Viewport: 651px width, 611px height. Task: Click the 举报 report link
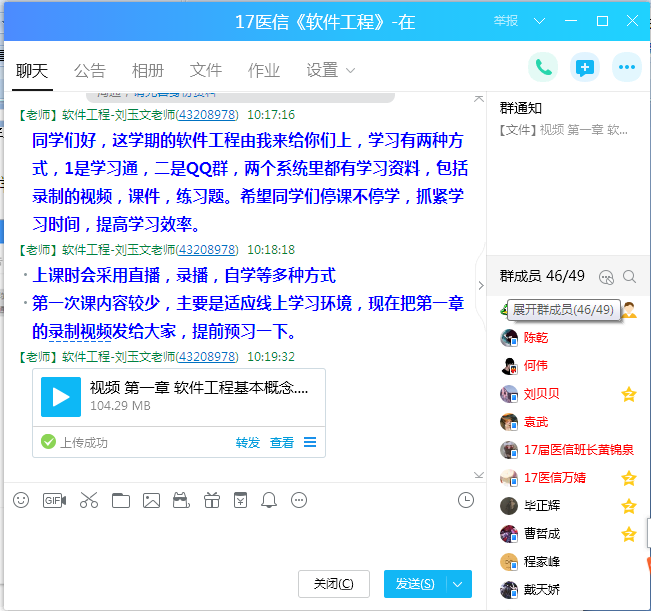(505, 21)
